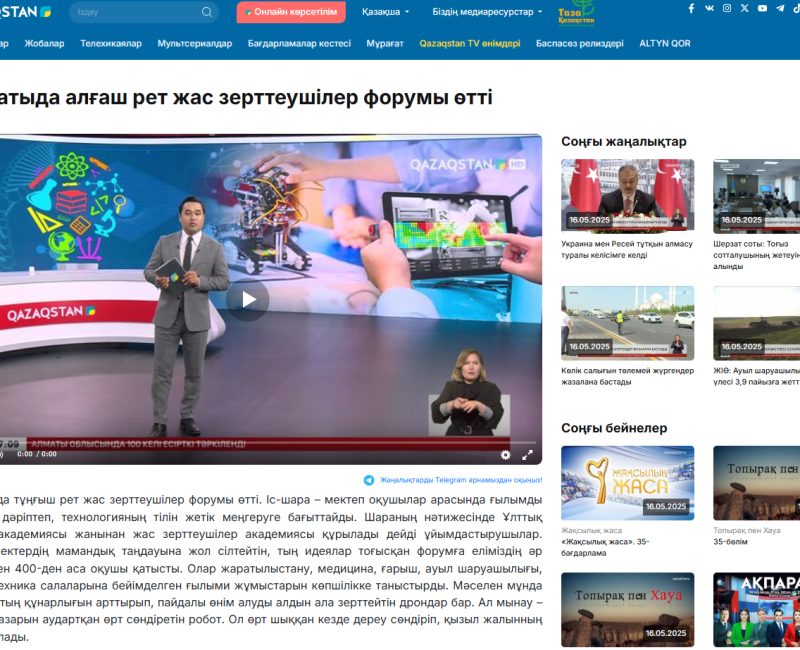800x650 pixels.
Task: Open the ALTYN QOR menu item
Action: pos(665,43)
